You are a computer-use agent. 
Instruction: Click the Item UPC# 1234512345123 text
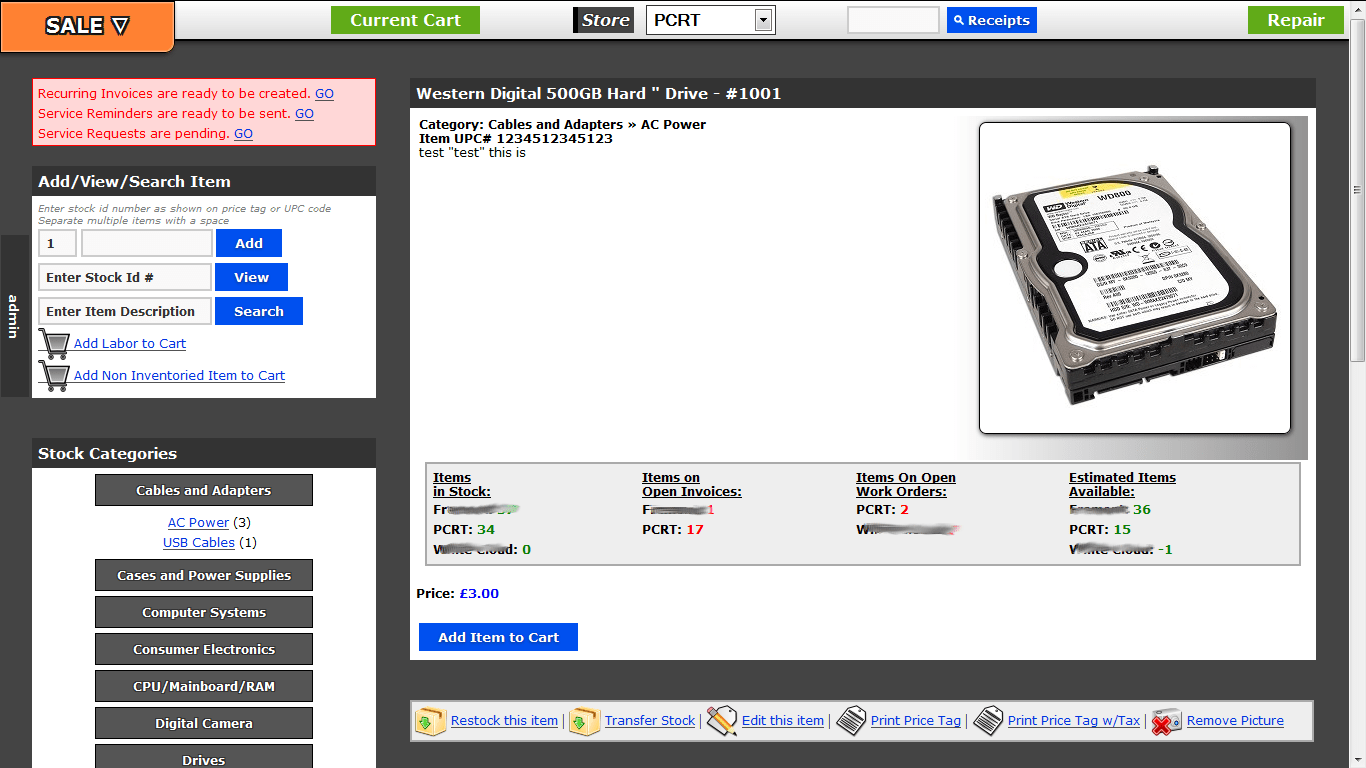(x=516, y=139)
